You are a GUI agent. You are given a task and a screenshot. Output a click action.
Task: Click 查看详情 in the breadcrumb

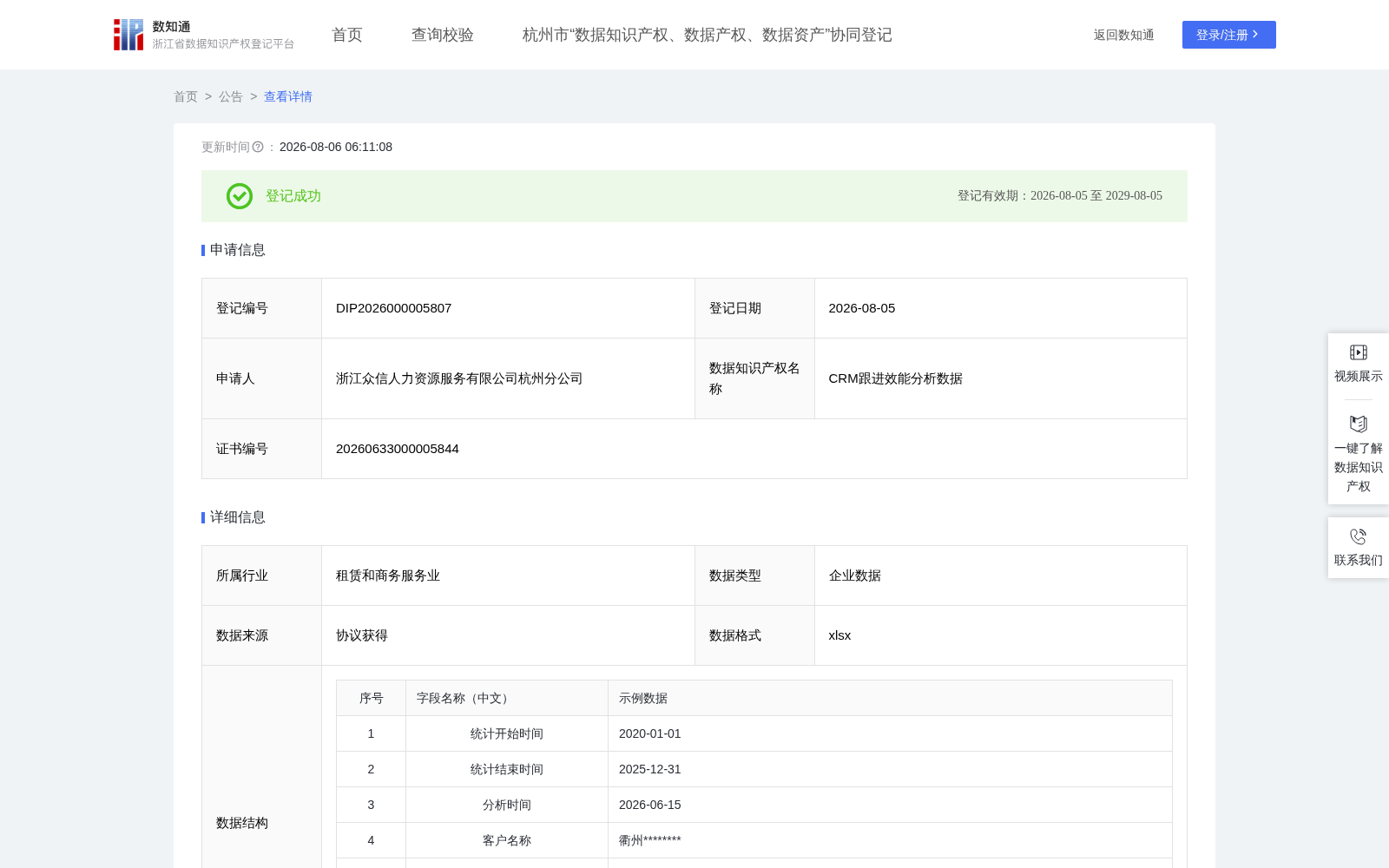click(288, 96)
